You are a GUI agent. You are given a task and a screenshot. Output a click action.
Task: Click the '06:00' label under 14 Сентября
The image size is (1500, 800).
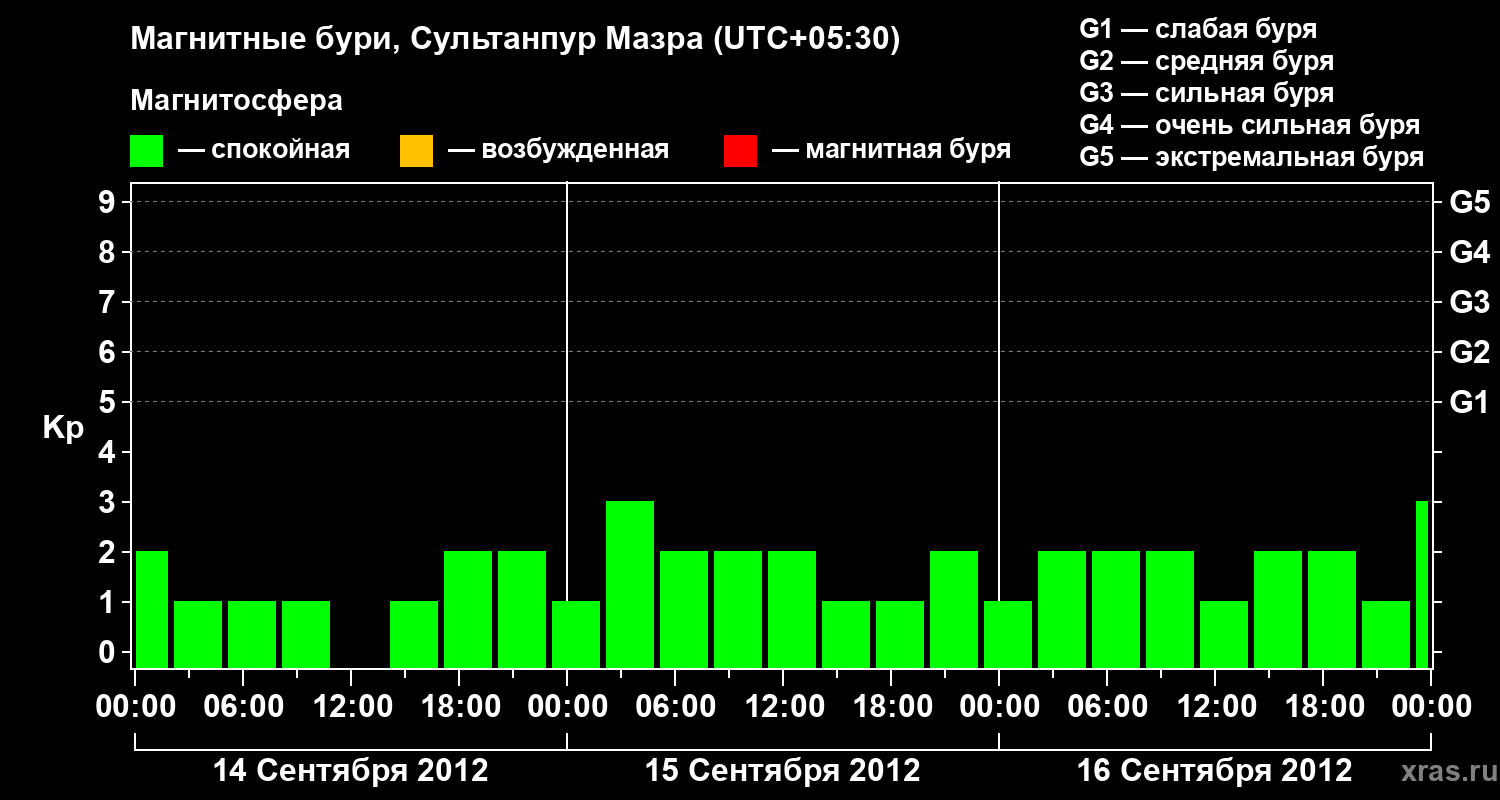(x=243, y=707)
